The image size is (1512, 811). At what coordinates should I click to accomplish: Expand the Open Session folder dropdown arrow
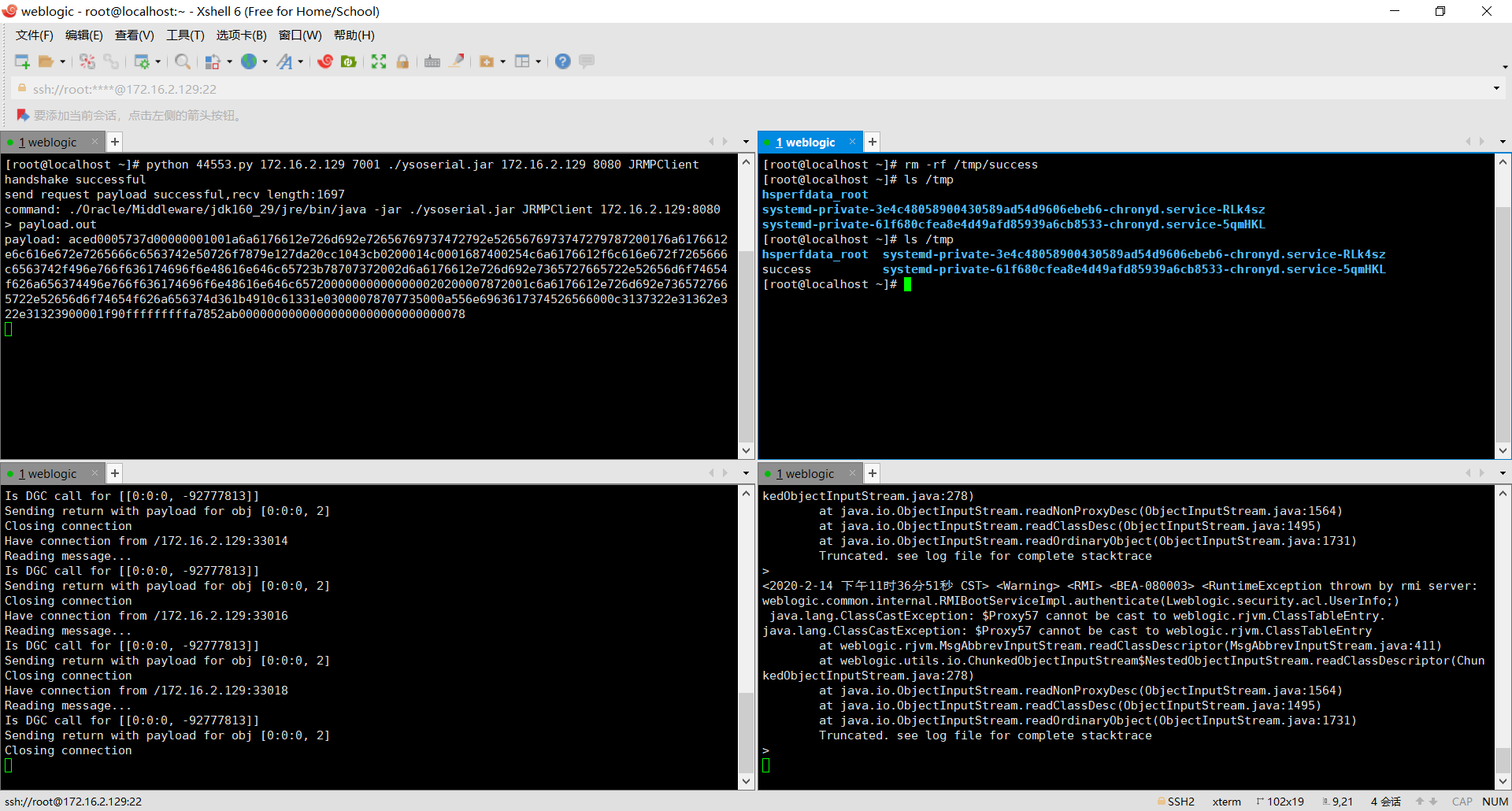(x=62, y=61)
